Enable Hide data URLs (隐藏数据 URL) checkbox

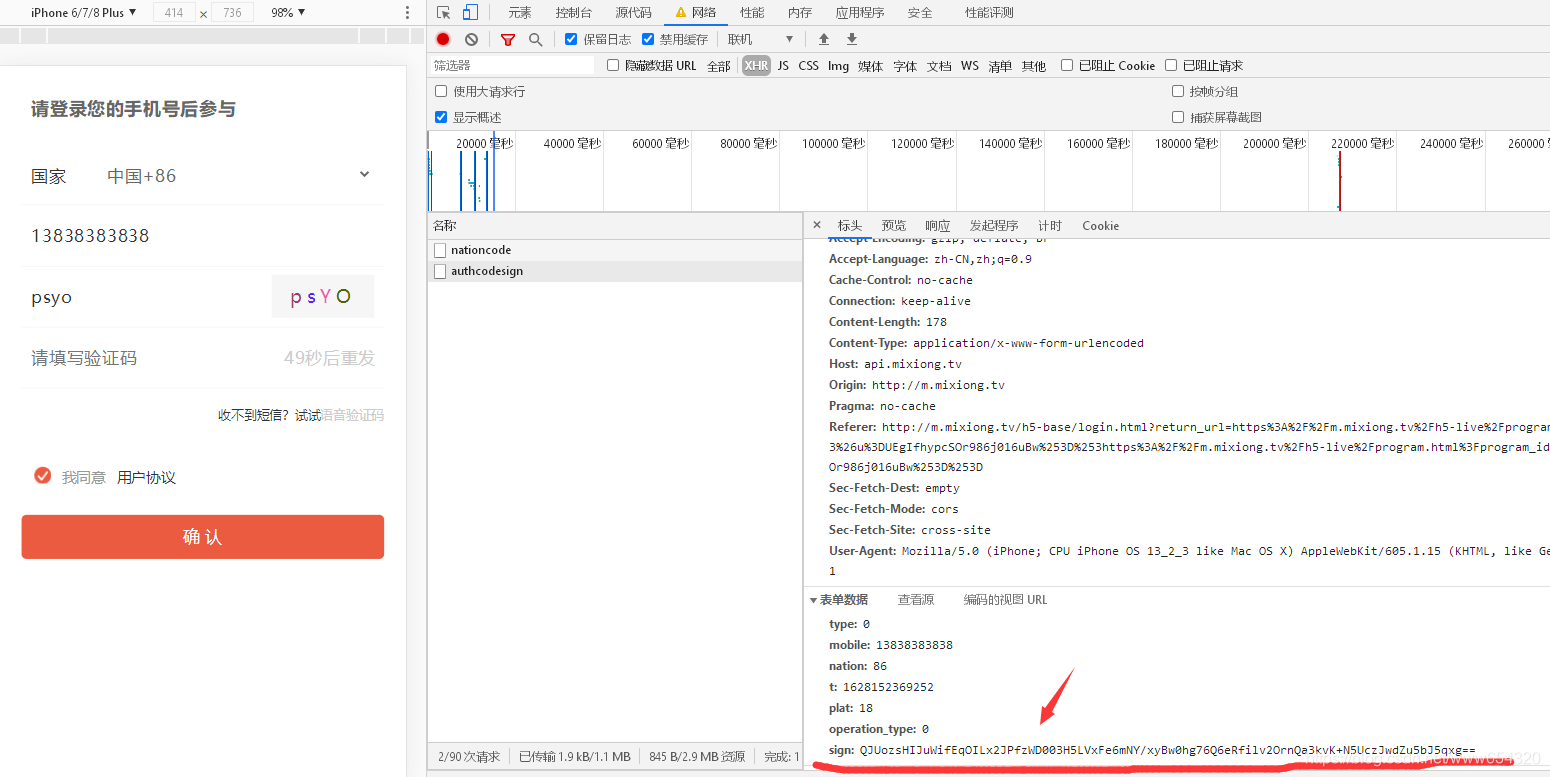click(614, 65)
